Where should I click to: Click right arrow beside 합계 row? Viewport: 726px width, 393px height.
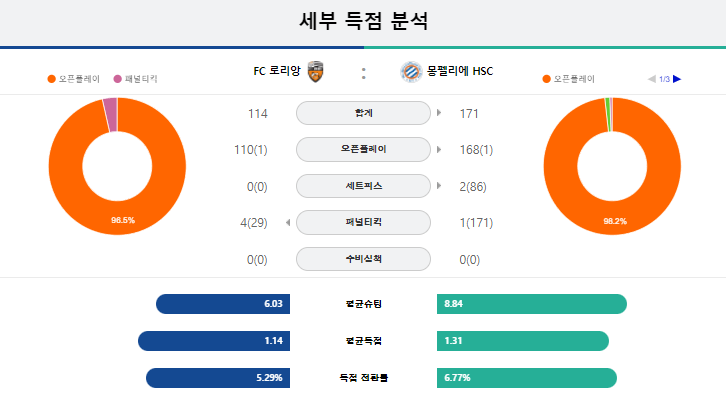coord(439,112)
